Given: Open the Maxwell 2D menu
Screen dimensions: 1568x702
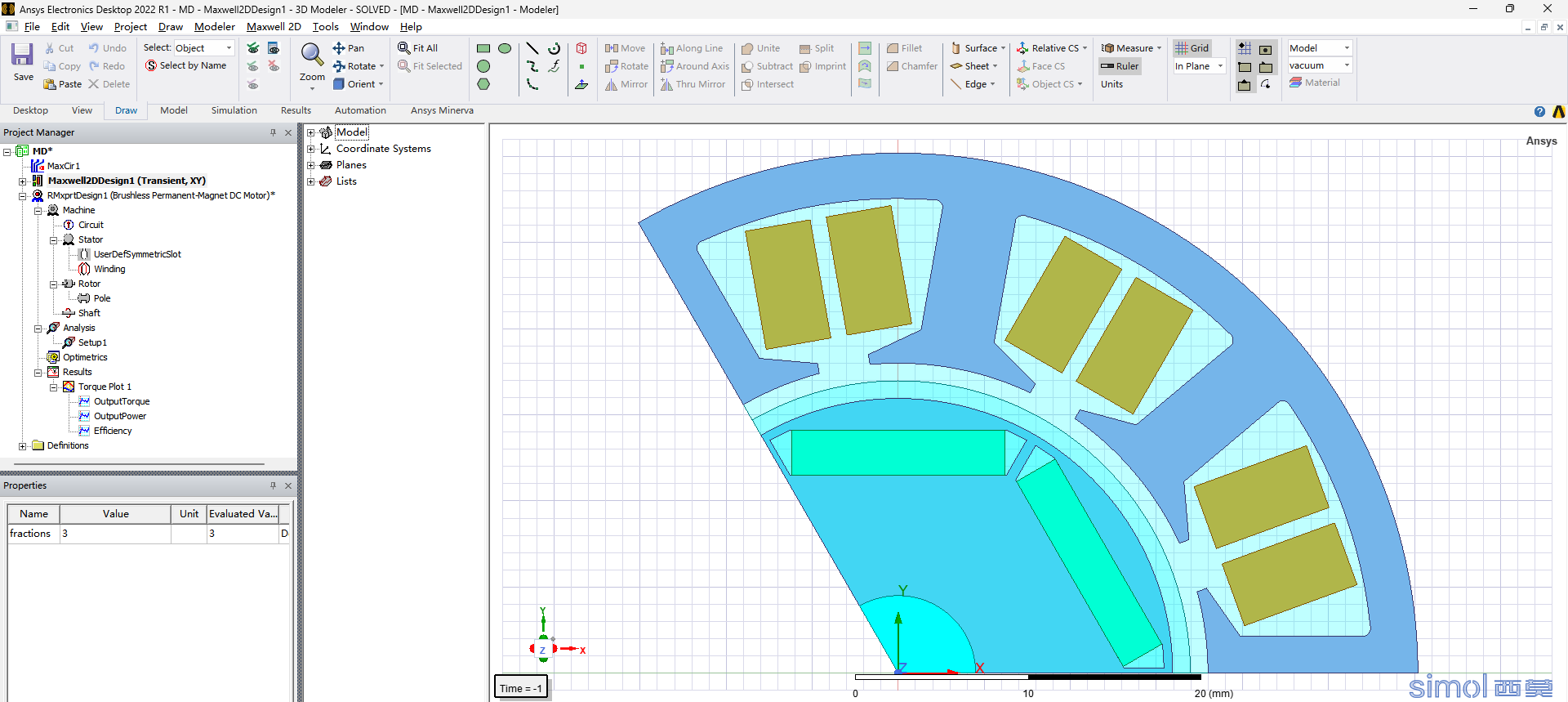Looking at the screenshot, I should click(x=274, y=27).
